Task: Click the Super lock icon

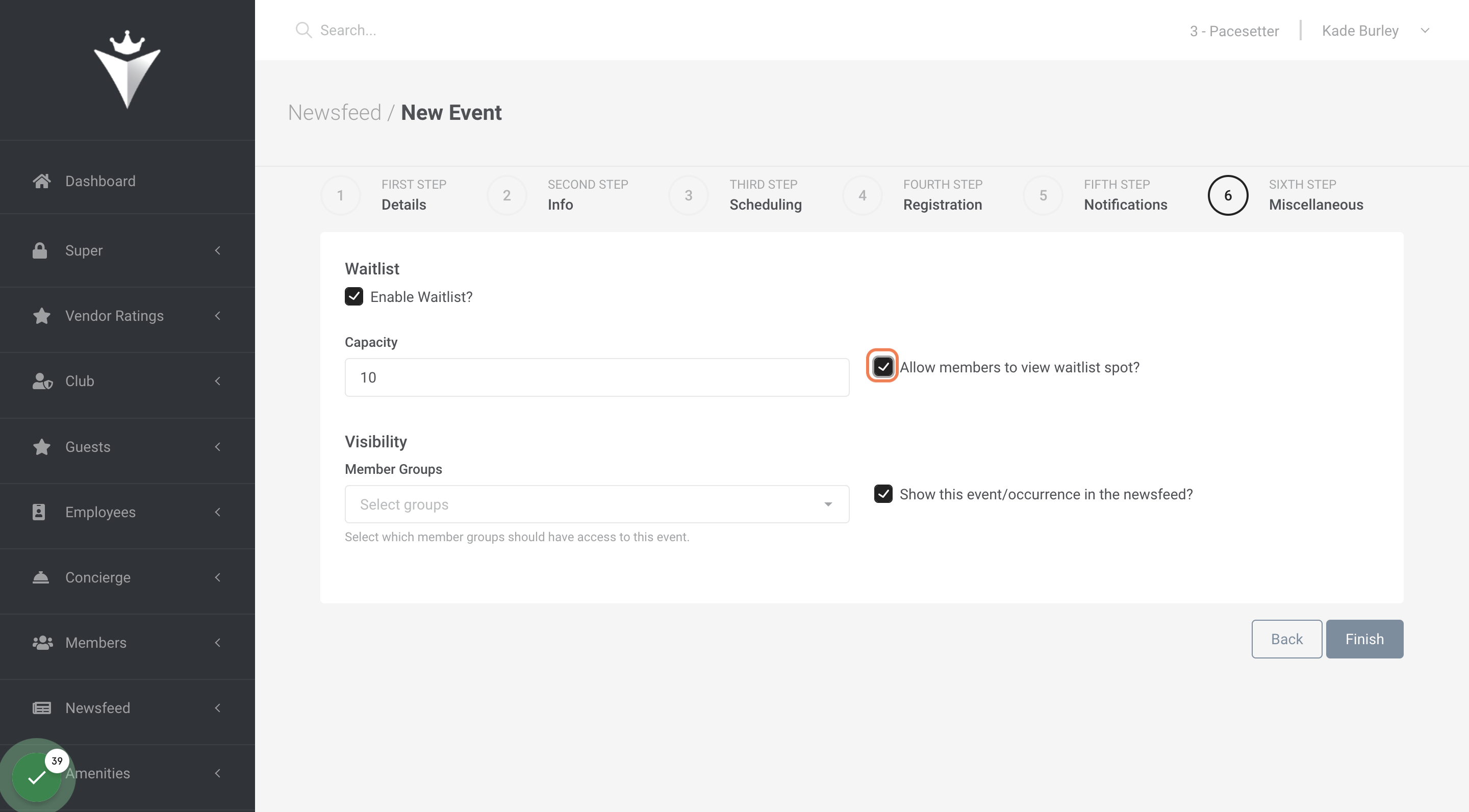Action: tap(40, 250)
